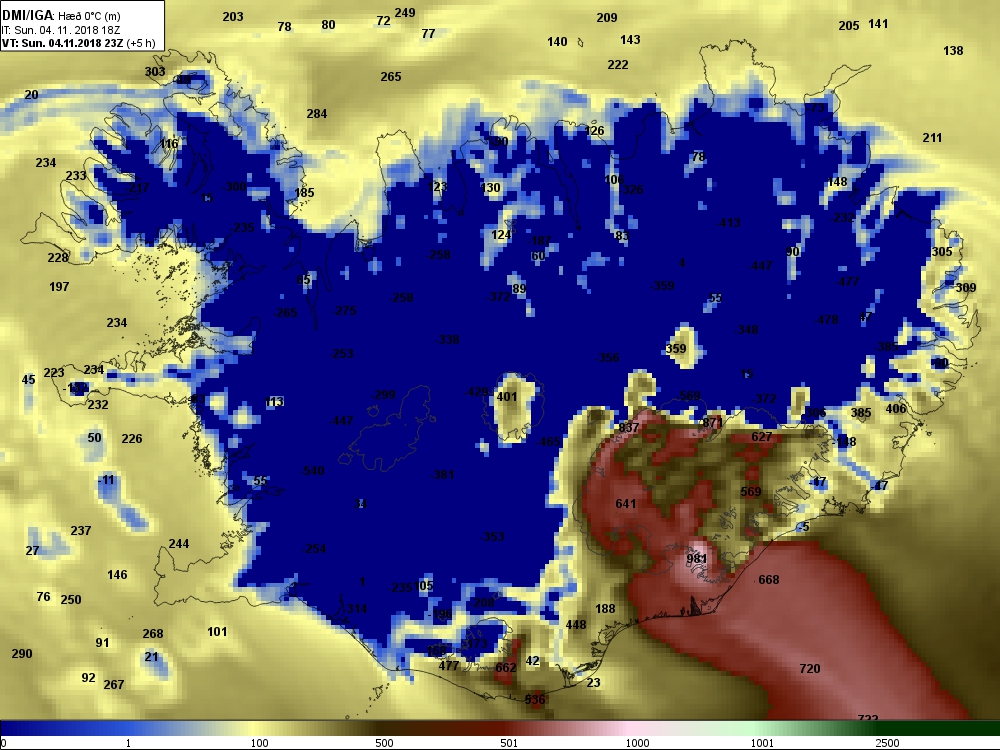Click the map value '267'
This screenshot has height=750, width=1000.
tap(114, 685)
